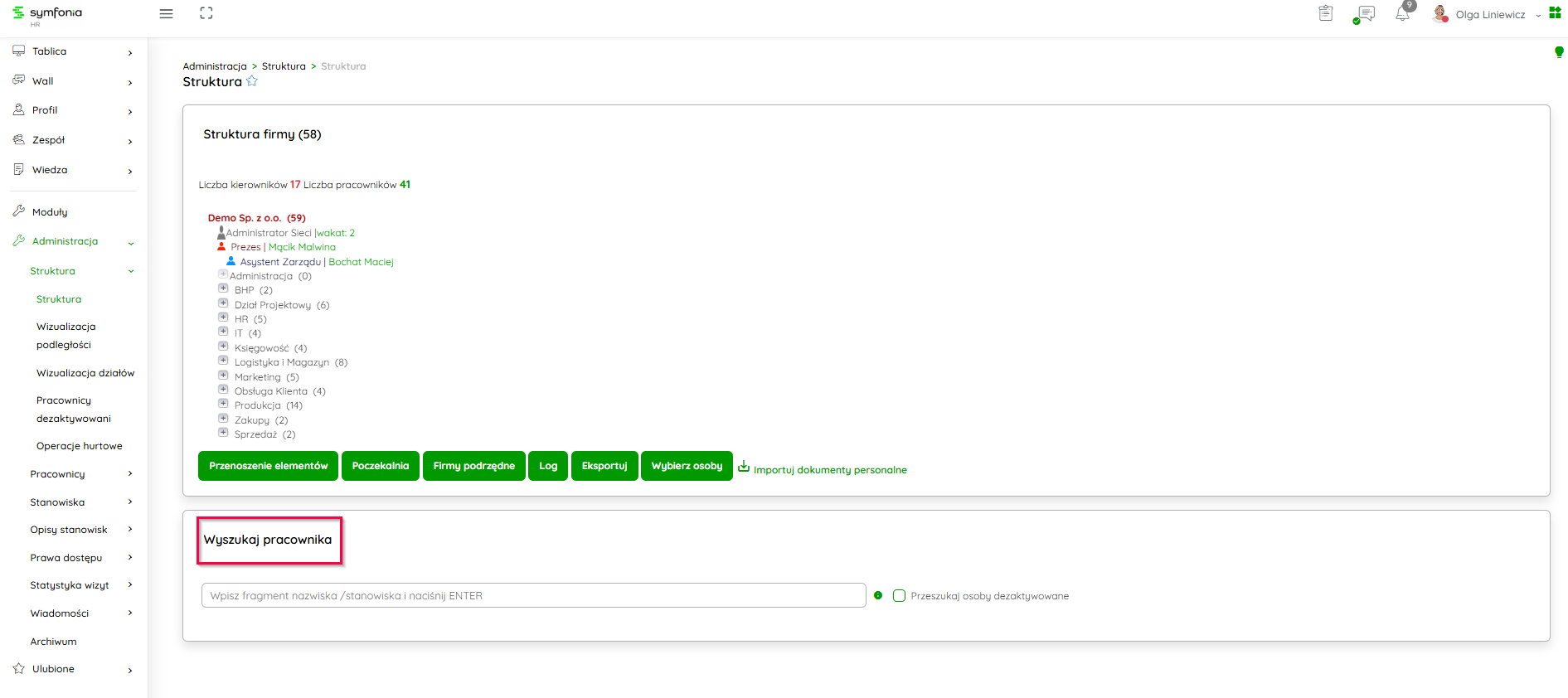The width and height of the screenshot is (1568, 698).
Task: Open the Pracownicy sidebar menu
Action: pos(57,474)
